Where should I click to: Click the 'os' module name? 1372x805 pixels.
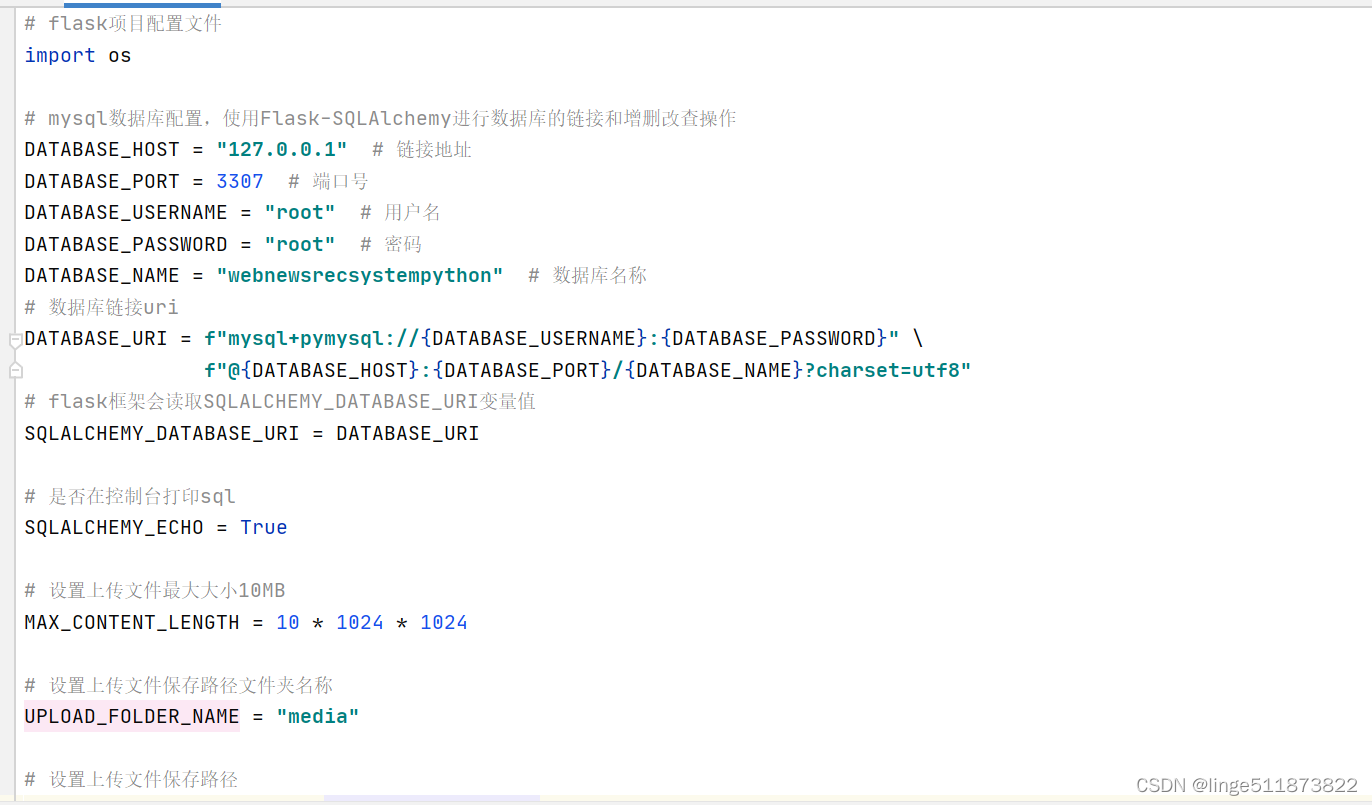120,55
